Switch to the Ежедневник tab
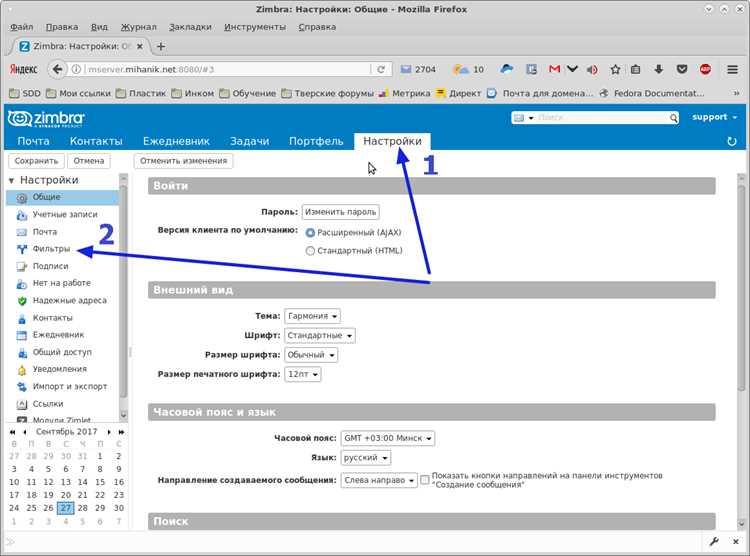The image size is (750, 556). tap(176, 141)
